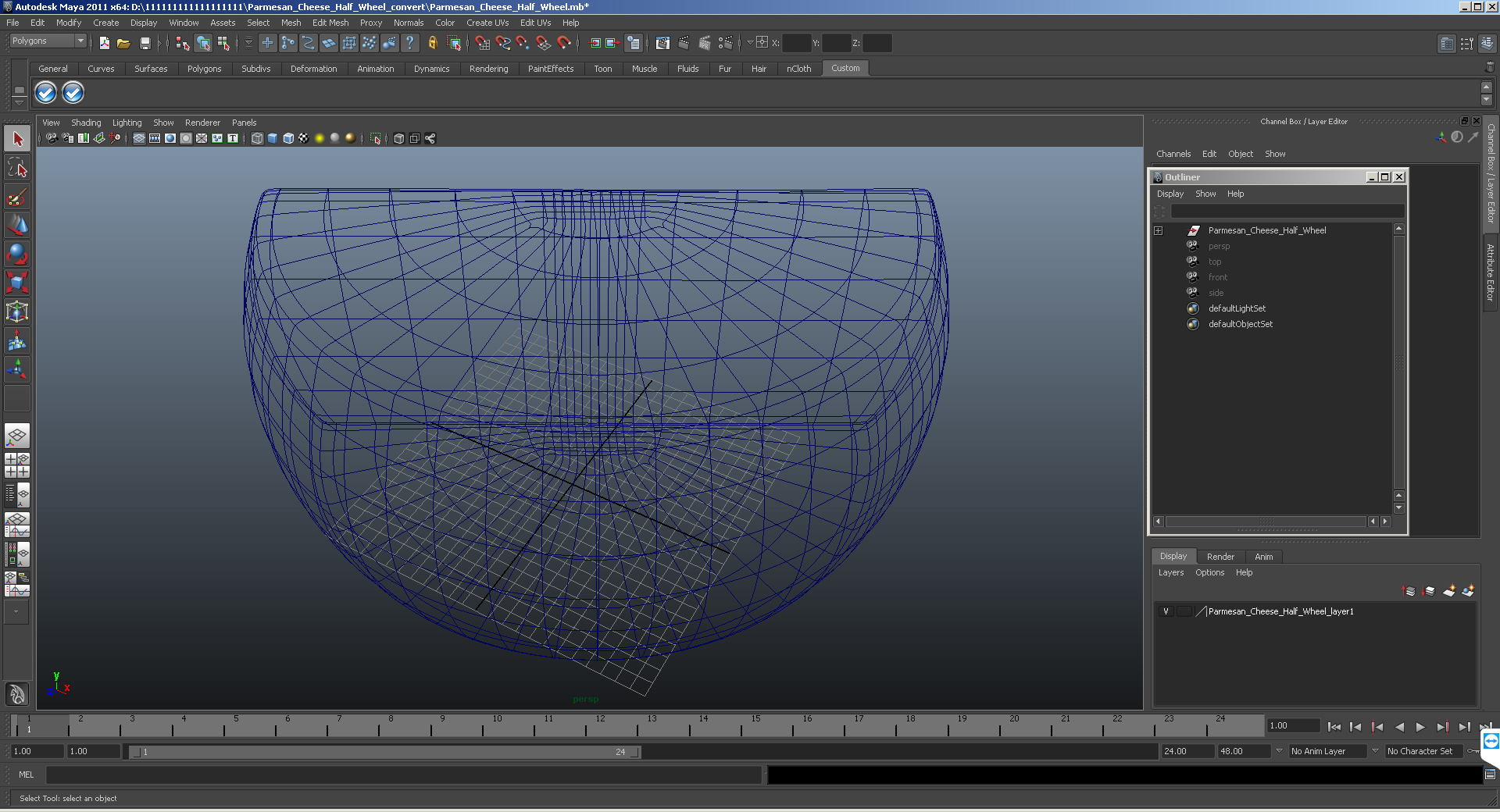Open the Render layer tab
Screen dimensions: 1500x812
1220,557
